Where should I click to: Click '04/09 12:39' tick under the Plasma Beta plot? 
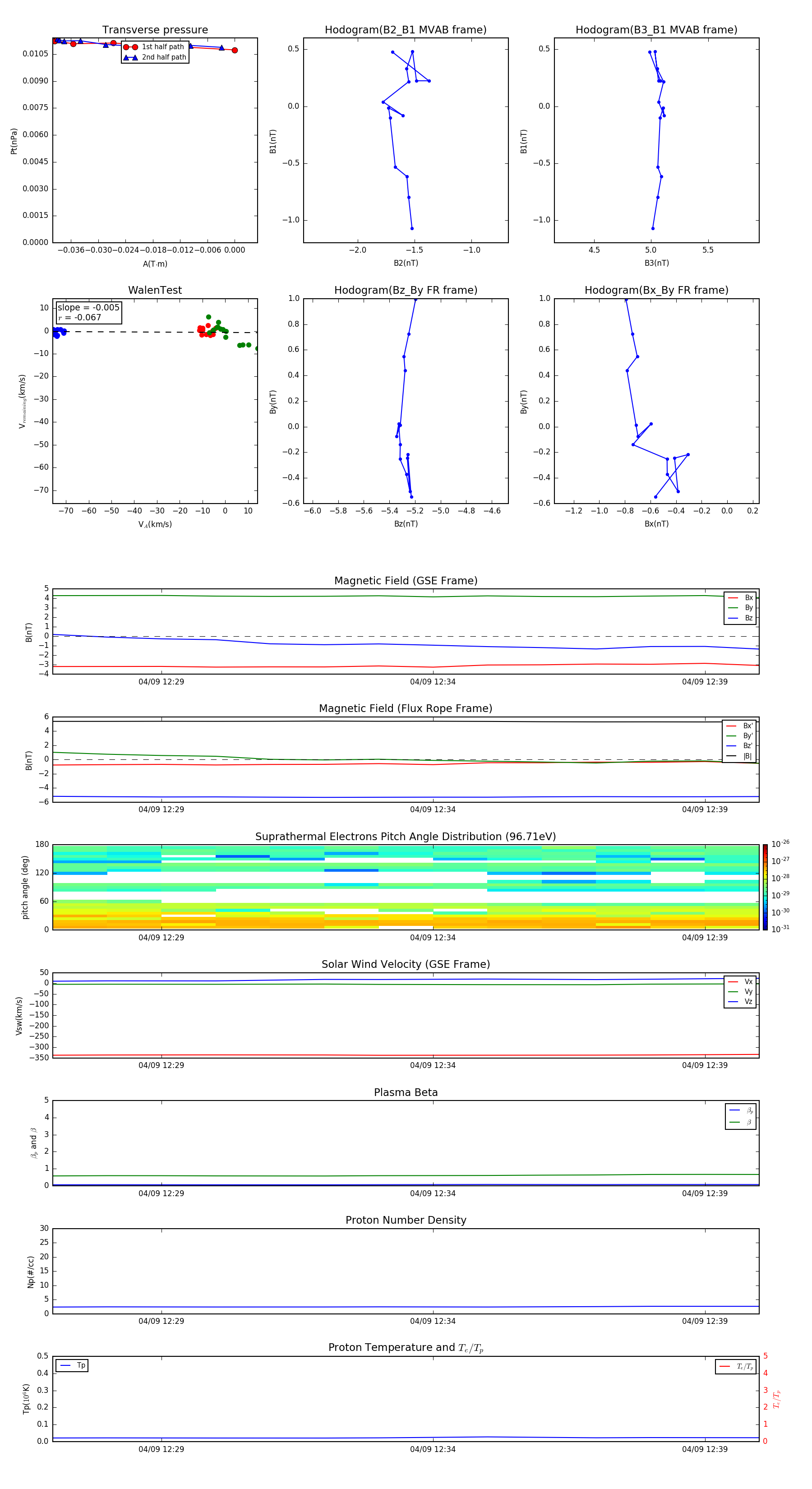pos(705,1193)
